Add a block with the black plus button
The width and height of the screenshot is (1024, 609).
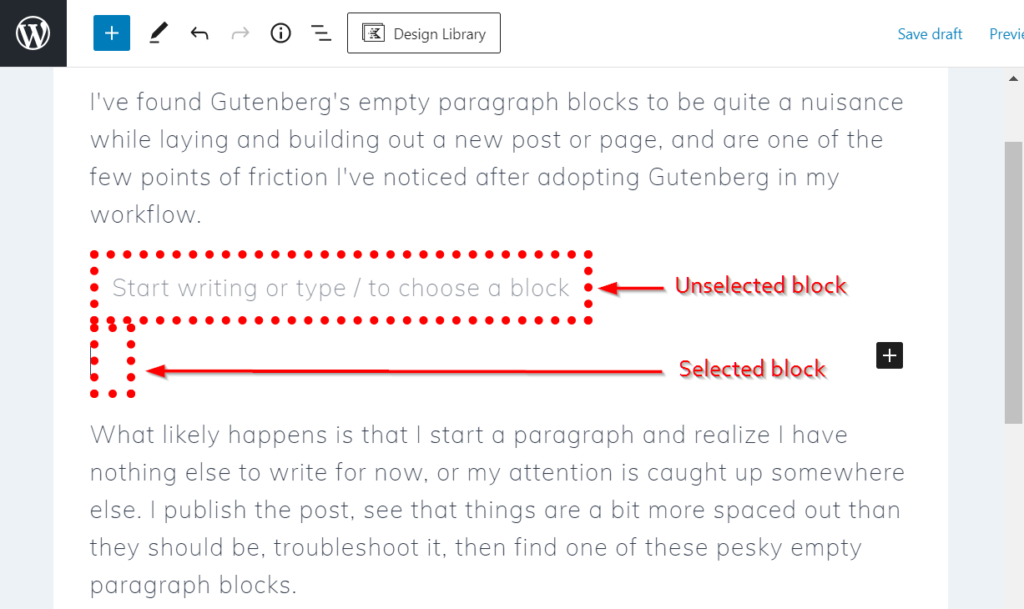(x=889, y=356)
